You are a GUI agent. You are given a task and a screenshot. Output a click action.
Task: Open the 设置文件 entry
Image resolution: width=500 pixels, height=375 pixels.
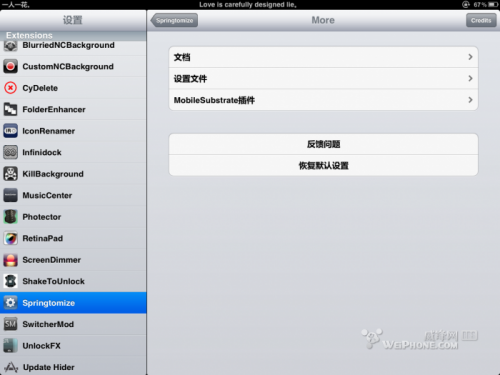click(323, 78)
